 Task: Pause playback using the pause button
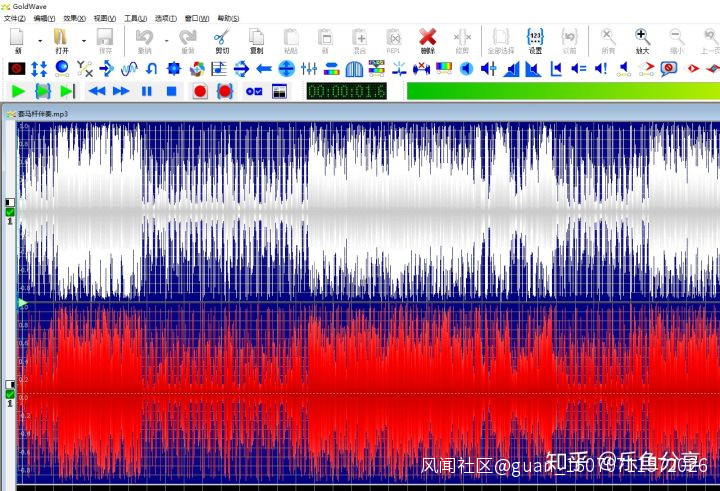pos(147,91)
